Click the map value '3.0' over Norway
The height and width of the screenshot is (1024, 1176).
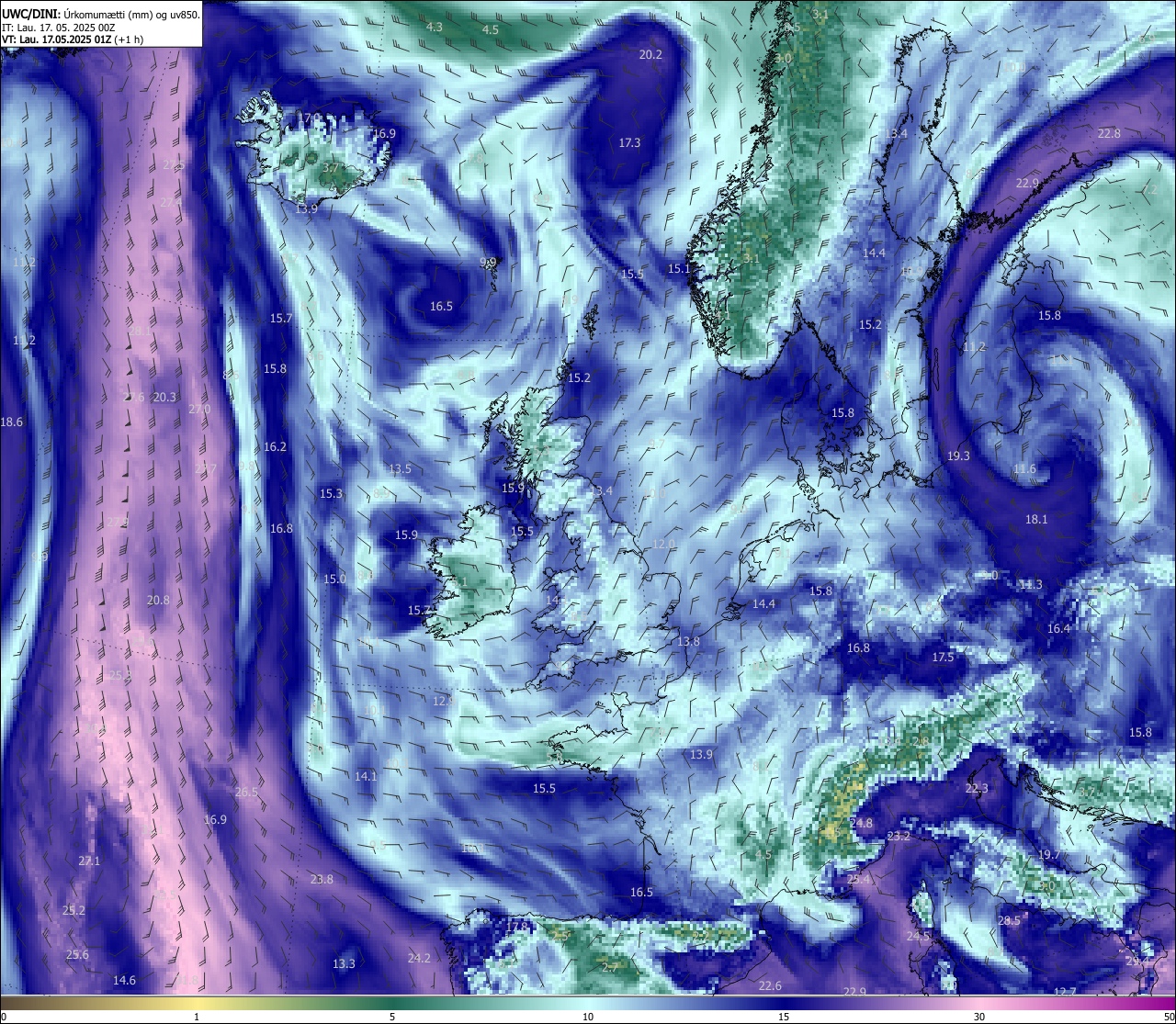(783, 58)
